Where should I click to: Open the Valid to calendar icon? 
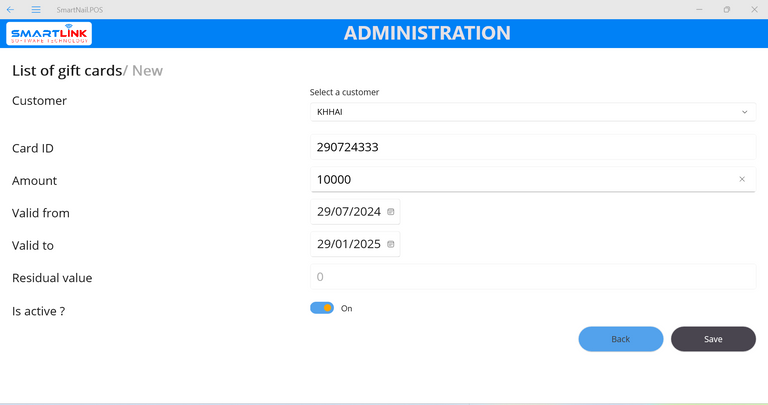pyautogui.click(x=391, y=244)
